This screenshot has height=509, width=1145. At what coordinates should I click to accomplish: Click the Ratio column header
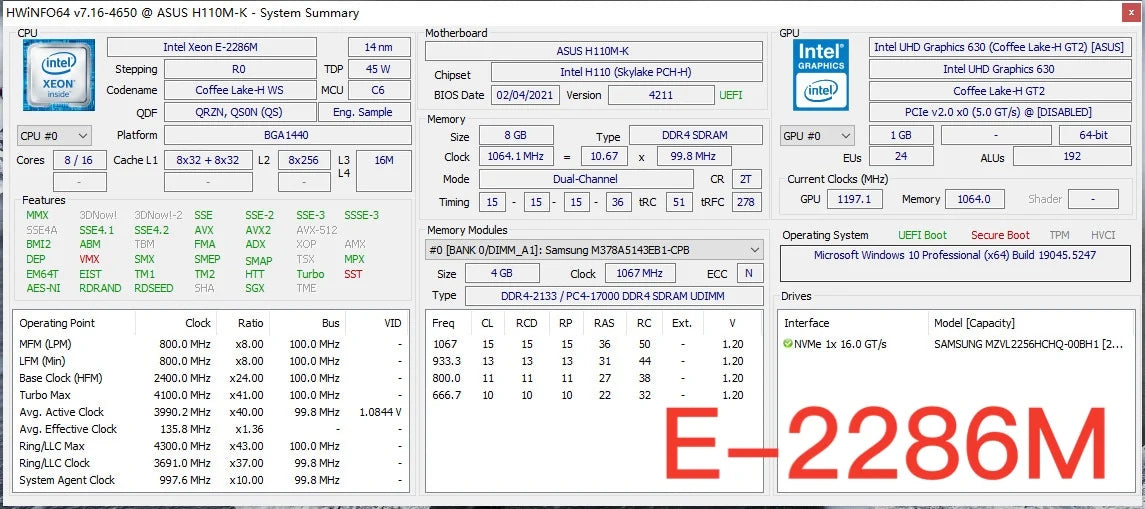click(250, 323)
